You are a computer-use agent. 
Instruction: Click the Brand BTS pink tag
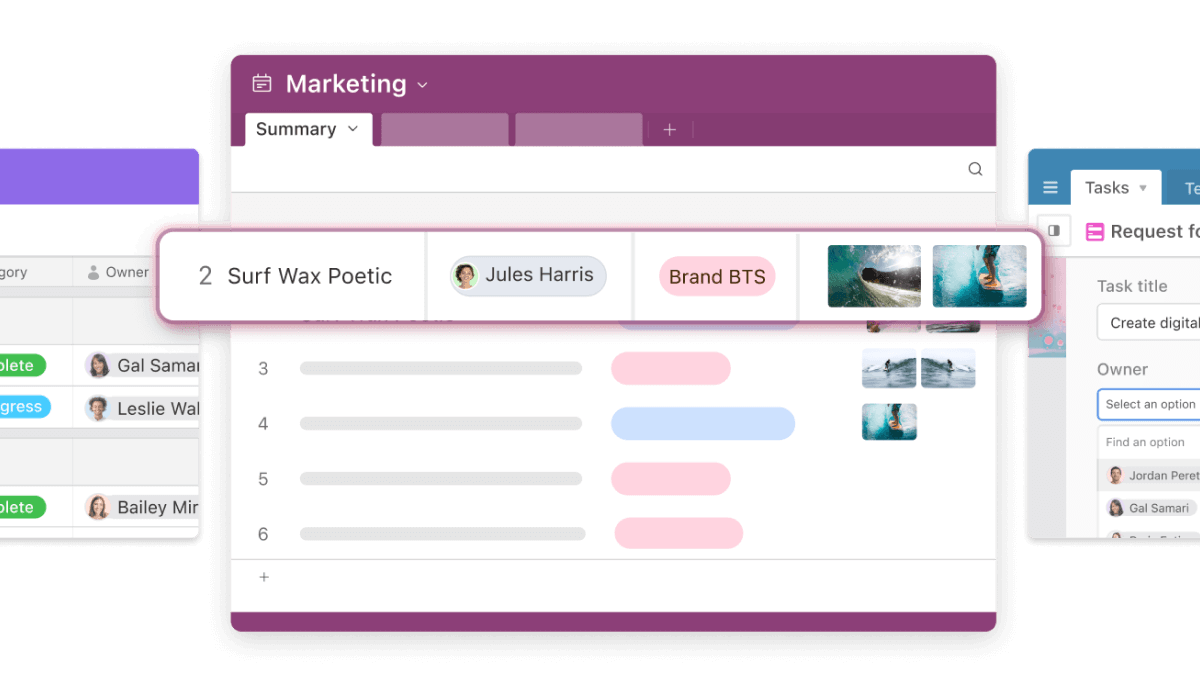(717, 277)
